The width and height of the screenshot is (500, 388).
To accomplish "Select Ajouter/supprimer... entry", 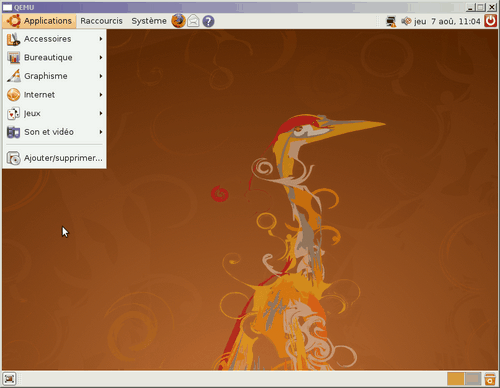I will click(54, 158).
